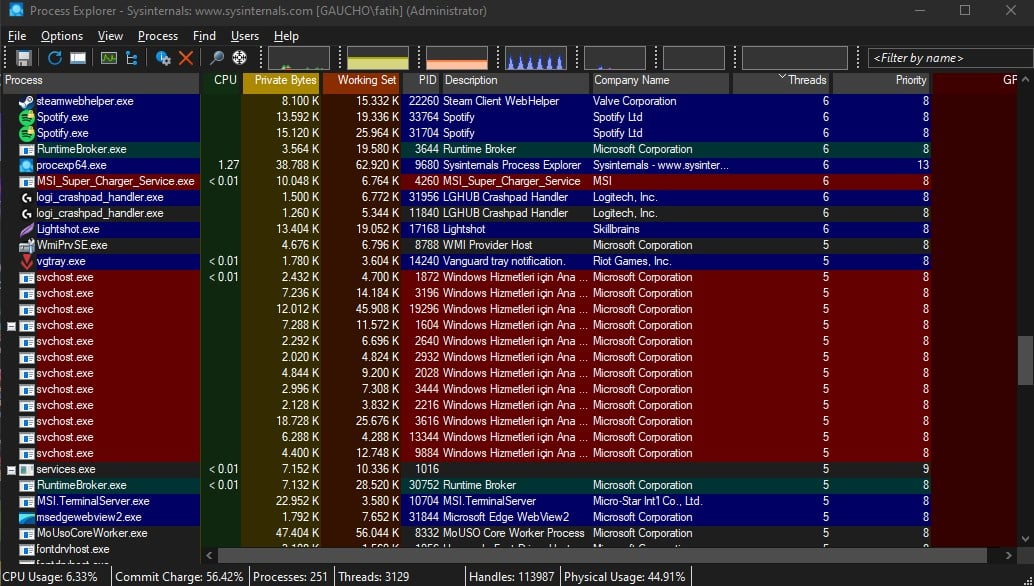Image resolution: width=1034 pixels, height=586 pixels.
Task: Open the Find menu
Action: click(204, 36)
